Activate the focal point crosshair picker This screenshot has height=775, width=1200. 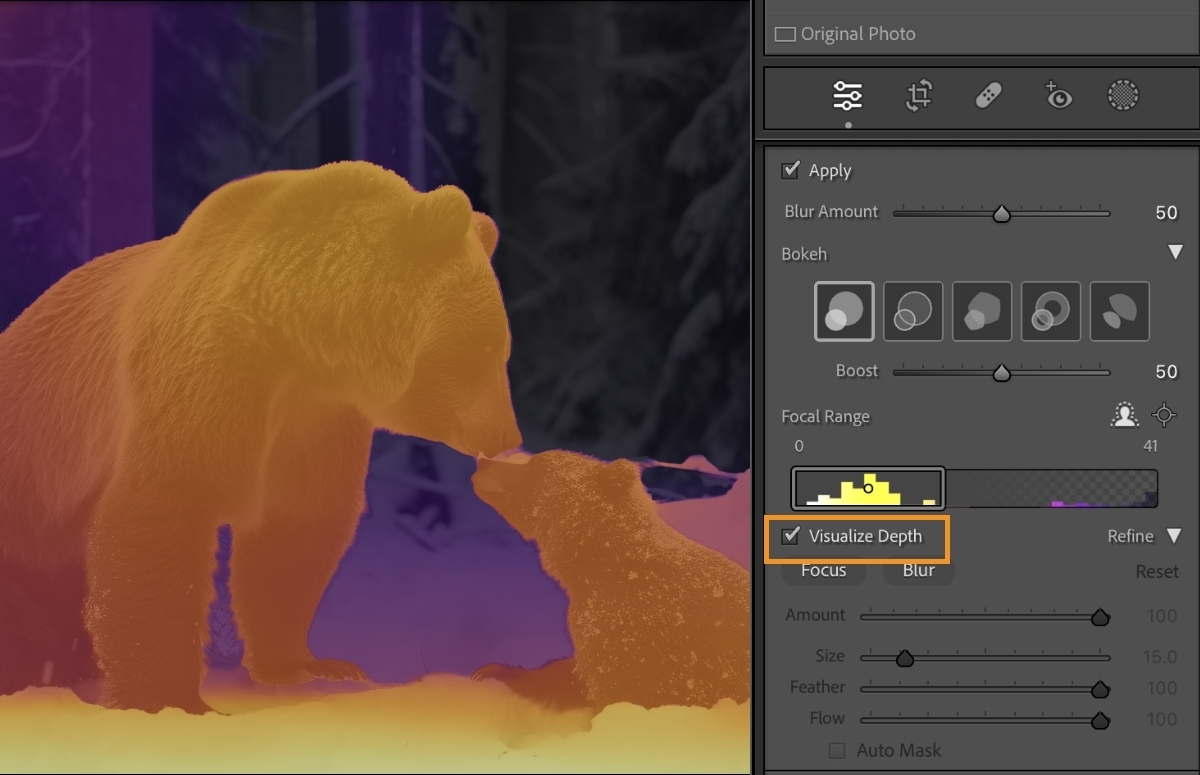pos(1163,414)
